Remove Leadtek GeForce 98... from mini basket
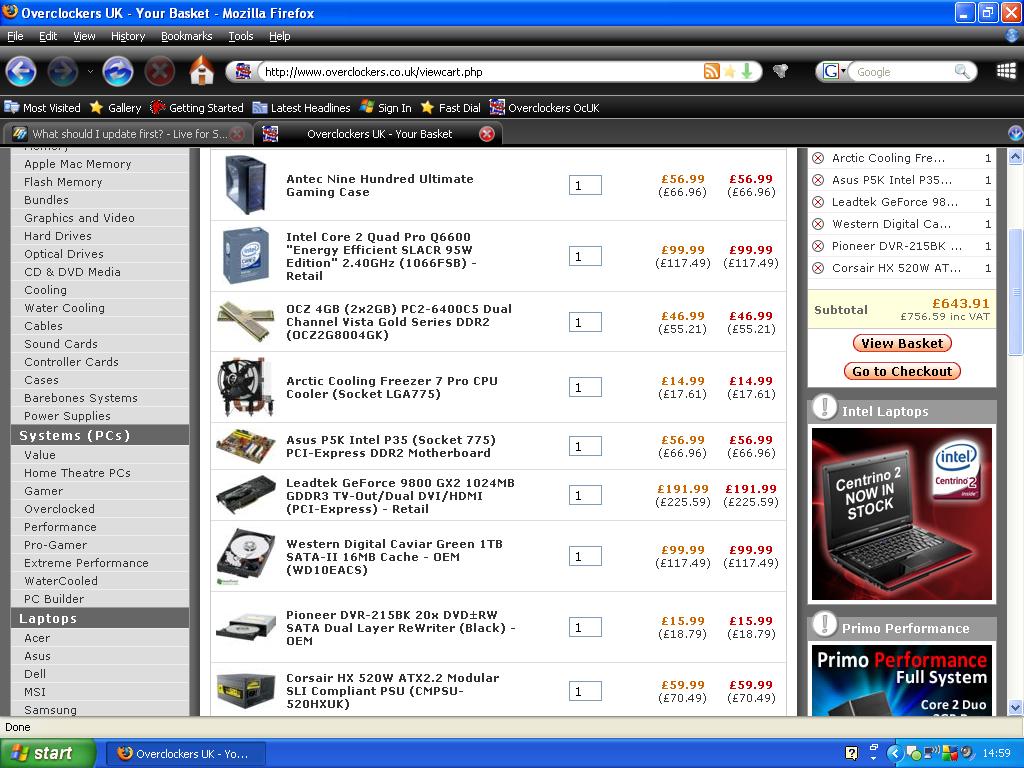The width and height of the screenshot is (1024, 768). pos(818,202)
